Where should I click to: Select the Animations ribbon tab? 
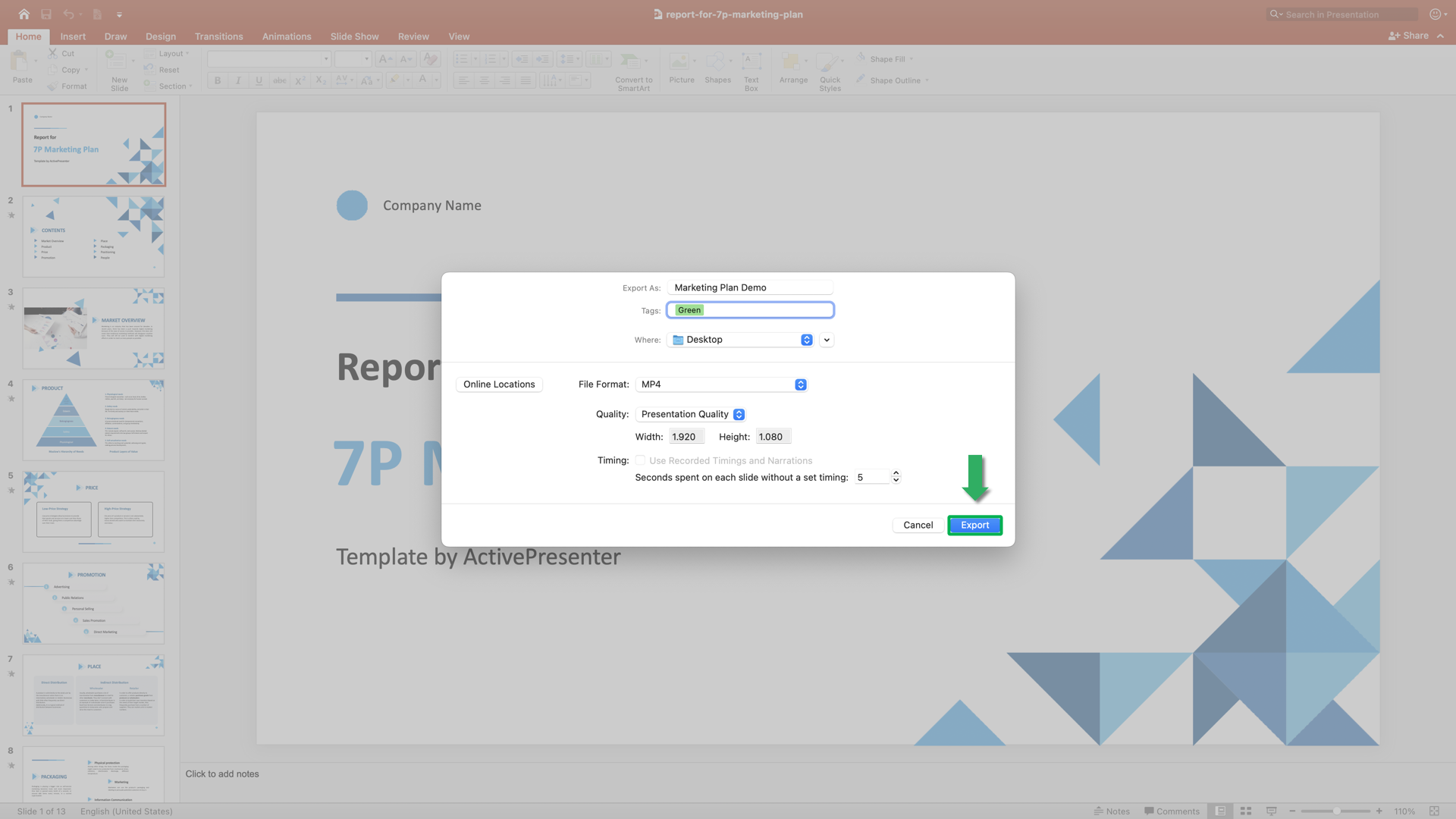pos(286,36)
